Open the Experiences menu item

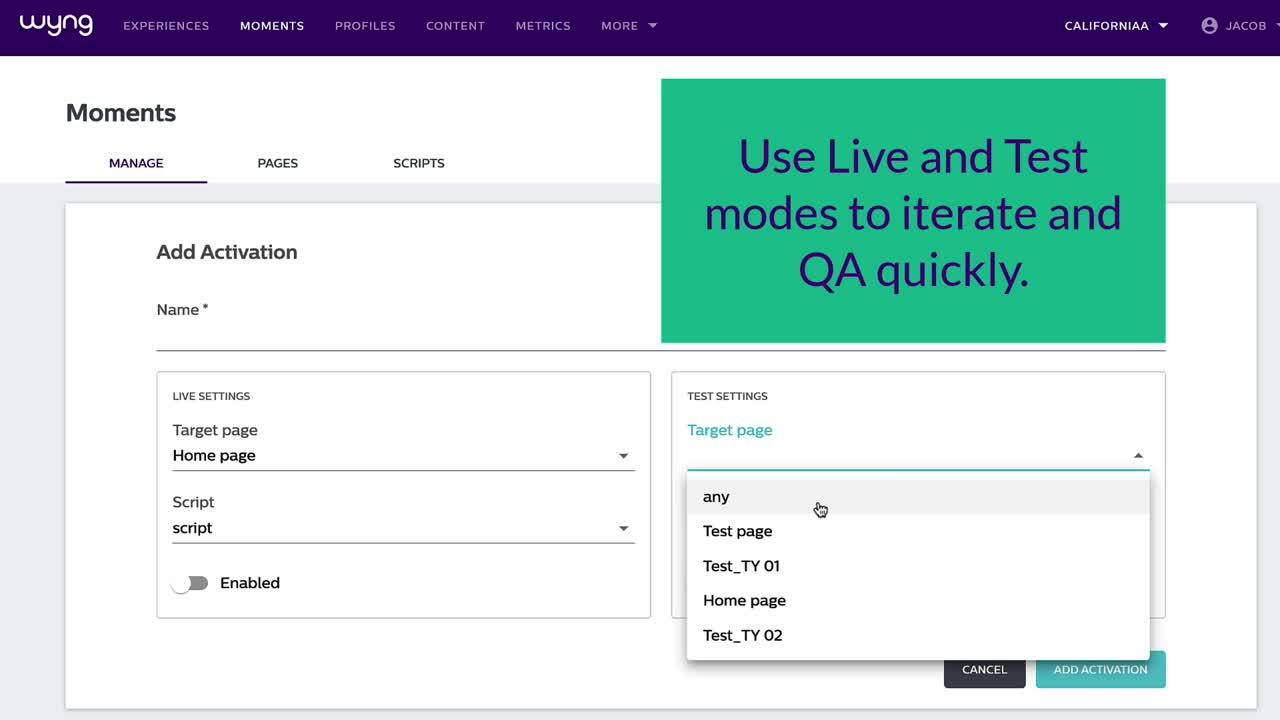tap(166, 26)
